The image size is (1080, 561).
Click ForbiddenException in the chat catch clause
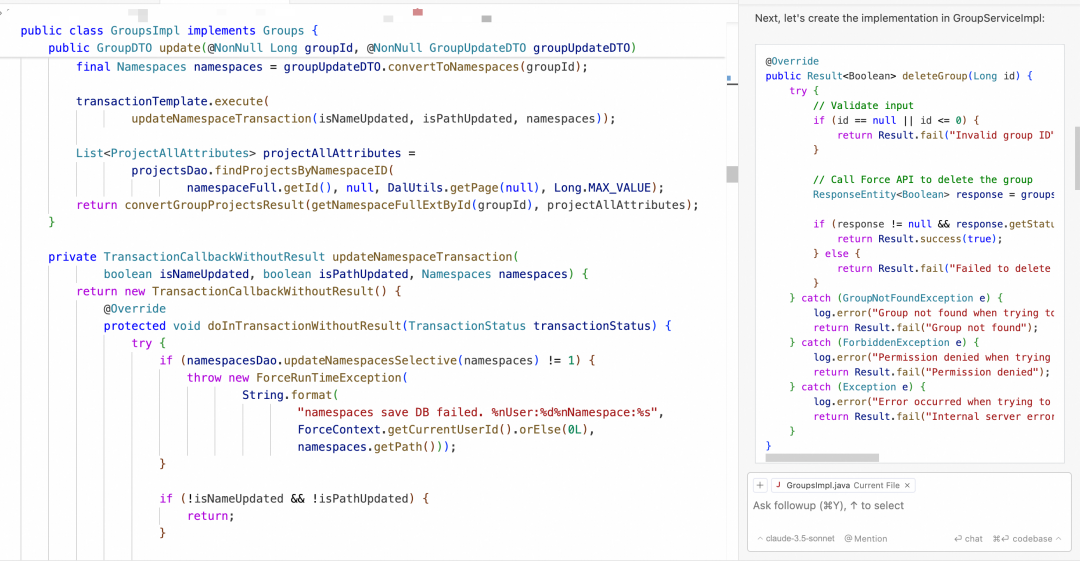[880, 342]
